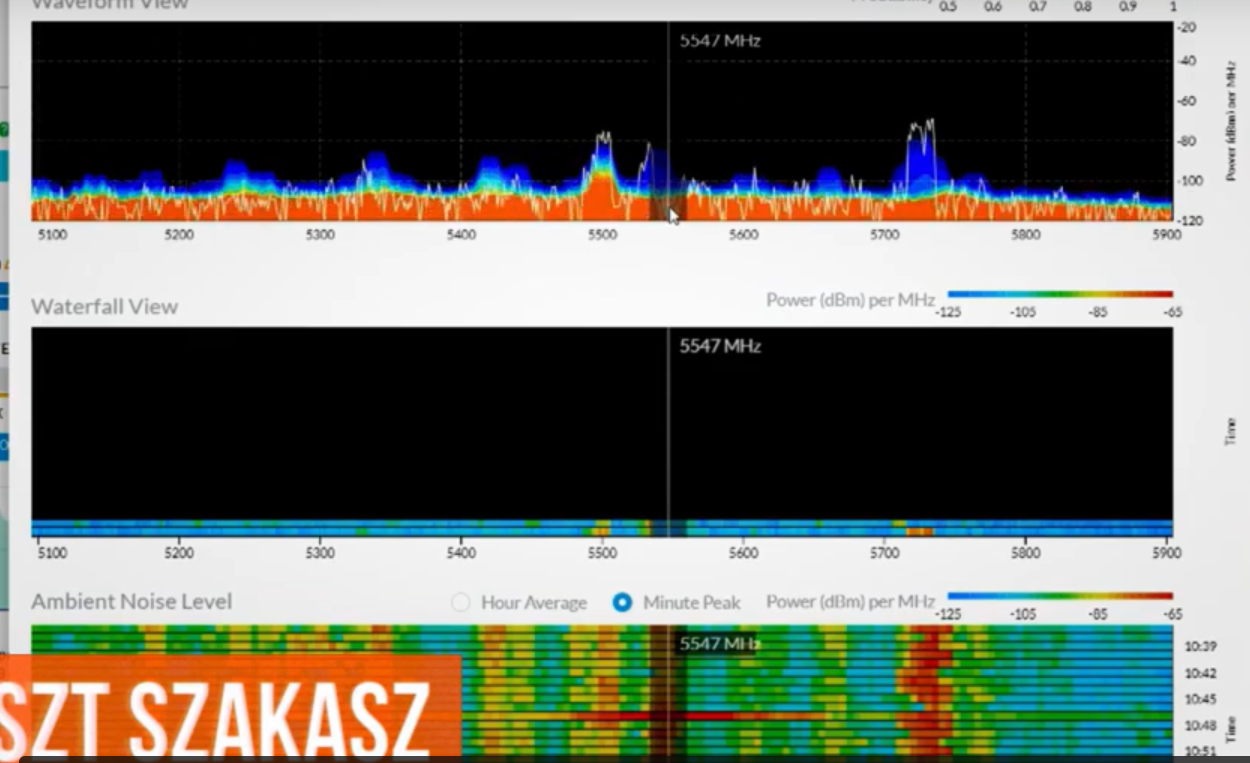Click 0.5 on the top probability scale
Screen dimensions: 1250x763
(x=947, y=6)
